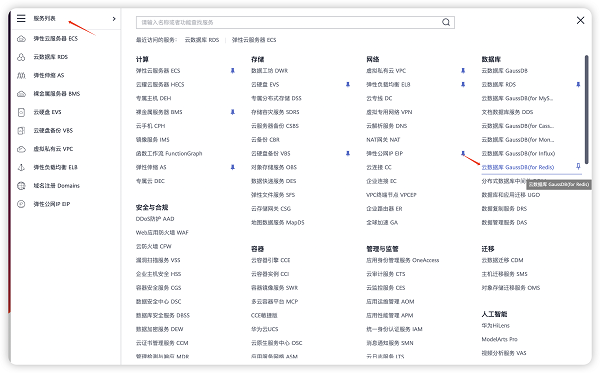Open 弹性伸缩 AS from the left sidebar
Viewport: 600px width, 373px height.
click(49, 75)
